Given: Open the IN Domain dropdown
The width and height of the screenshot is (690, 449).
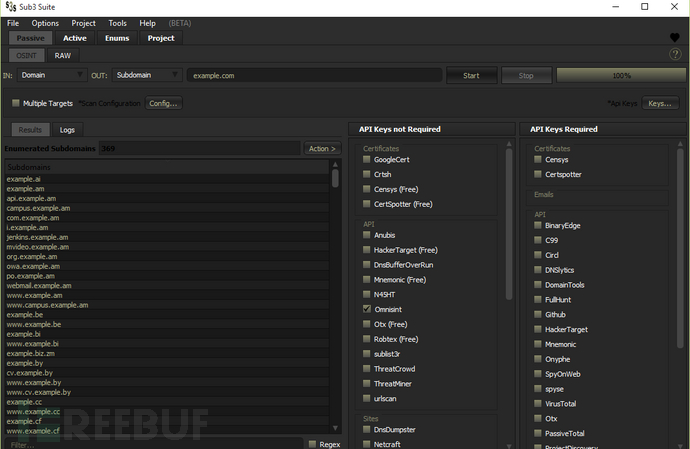Looking at the screenshot, I should point(51,75).
